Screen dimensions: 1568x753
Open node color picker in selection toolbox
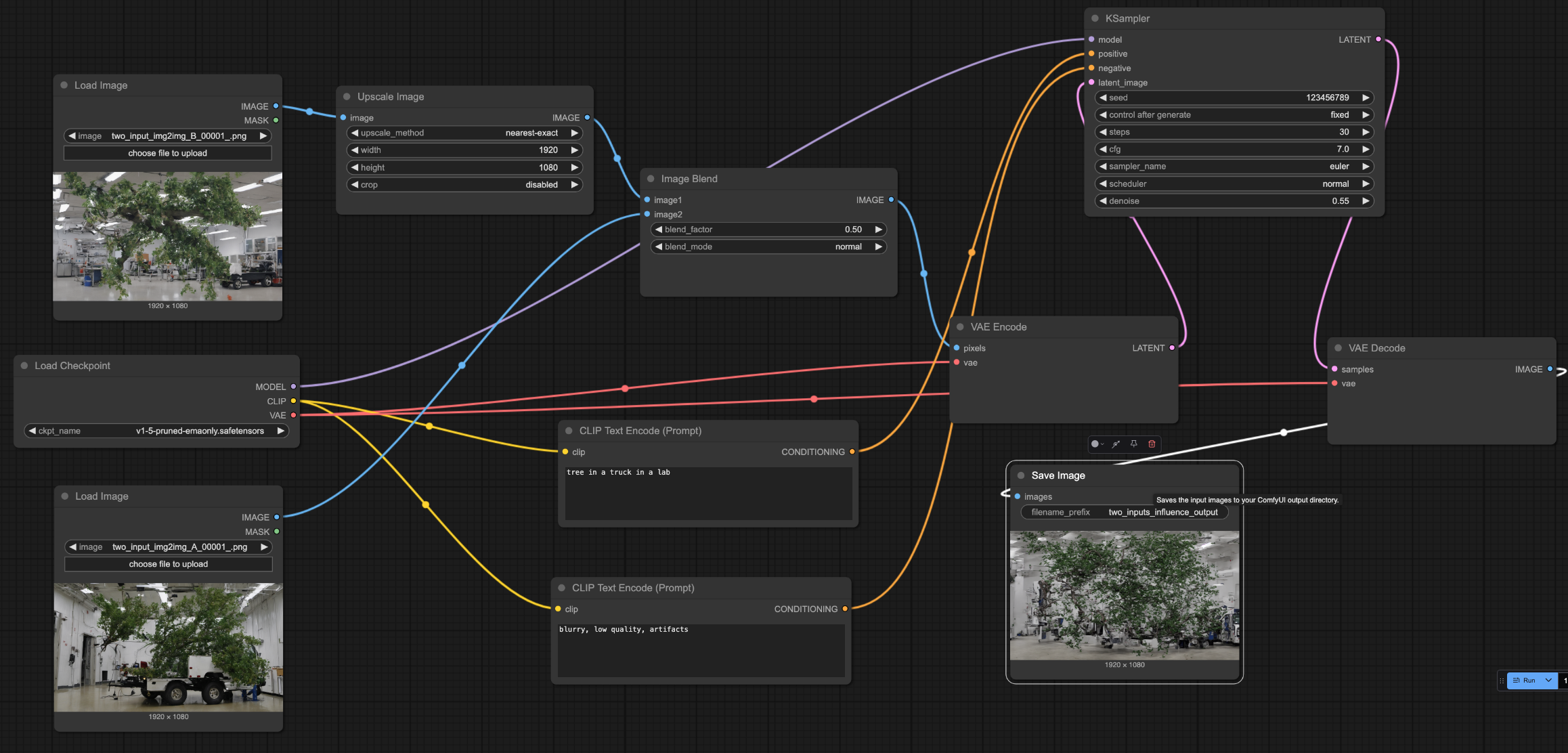[1097, 444]
